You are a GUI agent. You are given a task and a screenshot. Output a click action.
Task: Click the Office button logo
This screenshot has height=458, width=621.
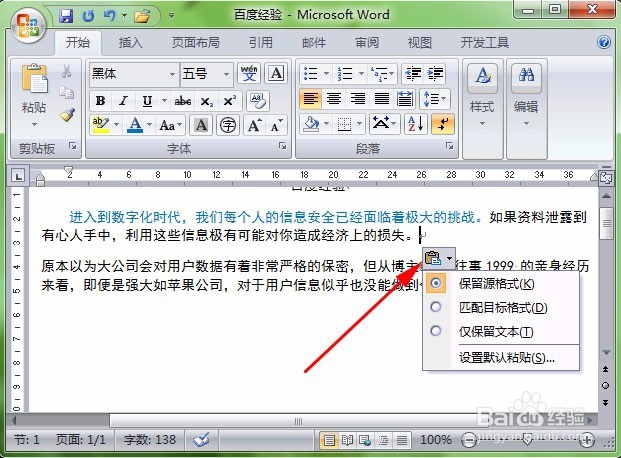click(x=27, y=25)
